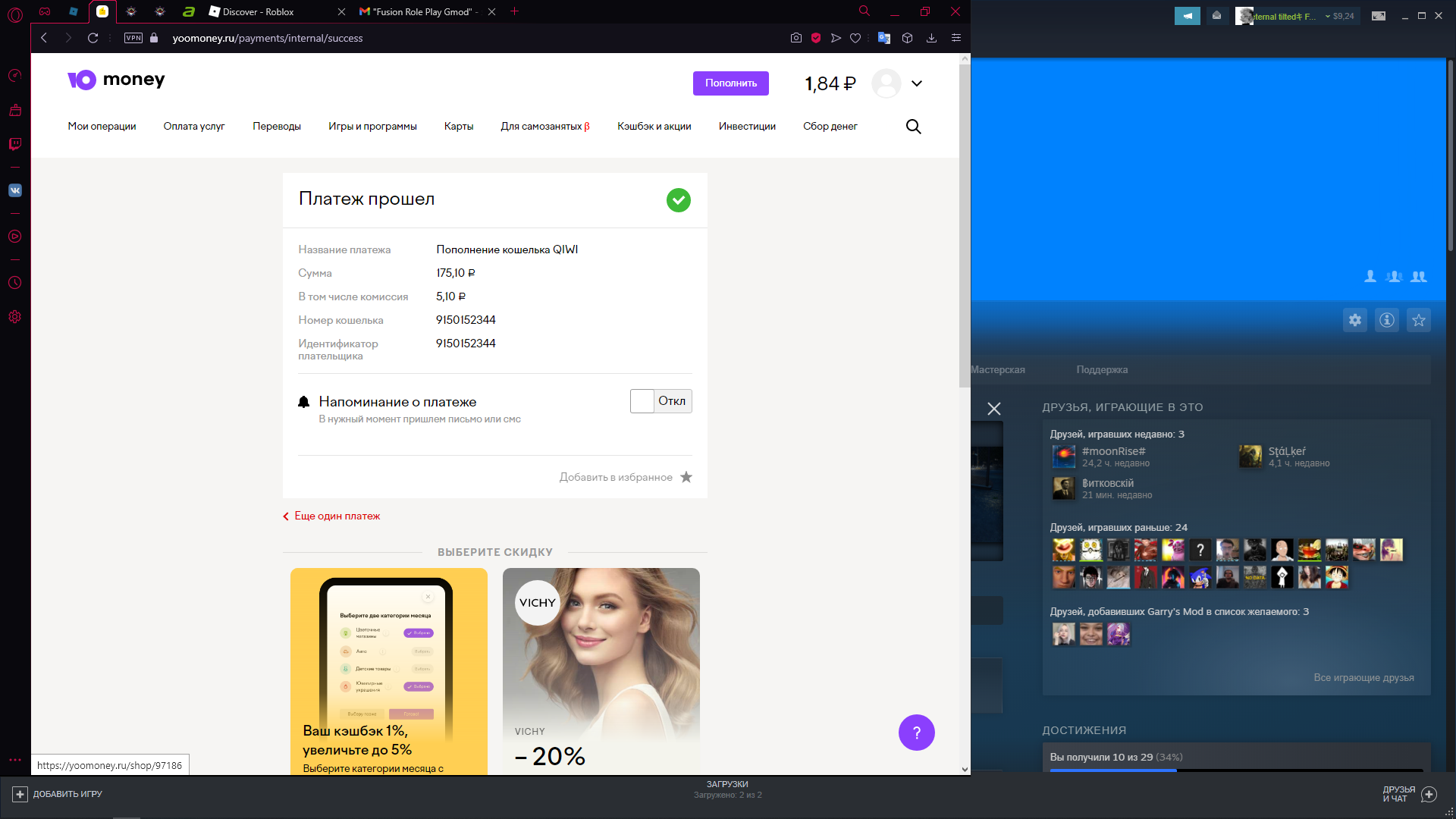1456x819 pixels.
Task: Open the extensions cube icon
Action: (x=907, y=38)
